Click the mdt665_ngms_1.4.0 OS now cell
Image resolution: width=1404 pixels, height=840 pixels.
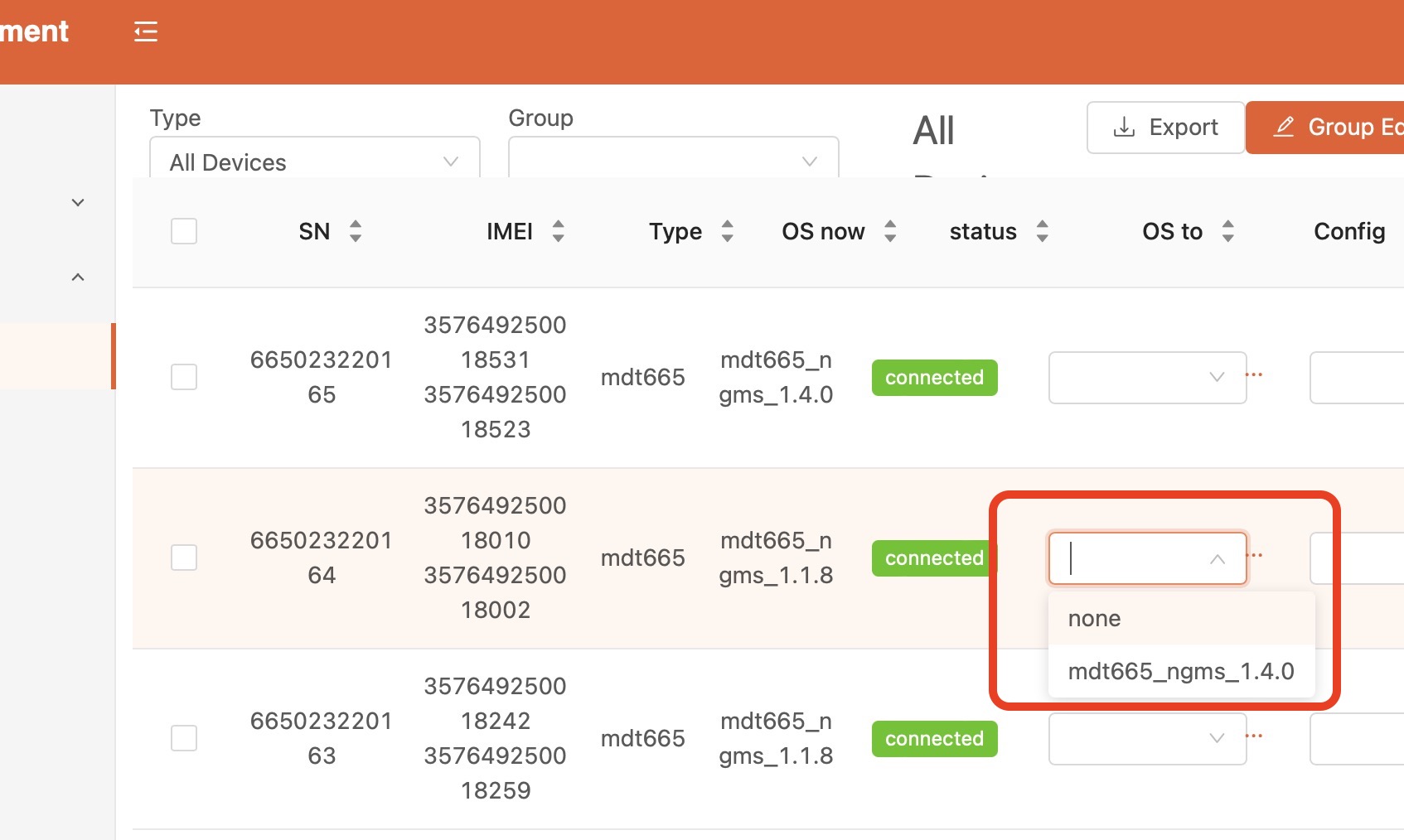pos(776,377)
